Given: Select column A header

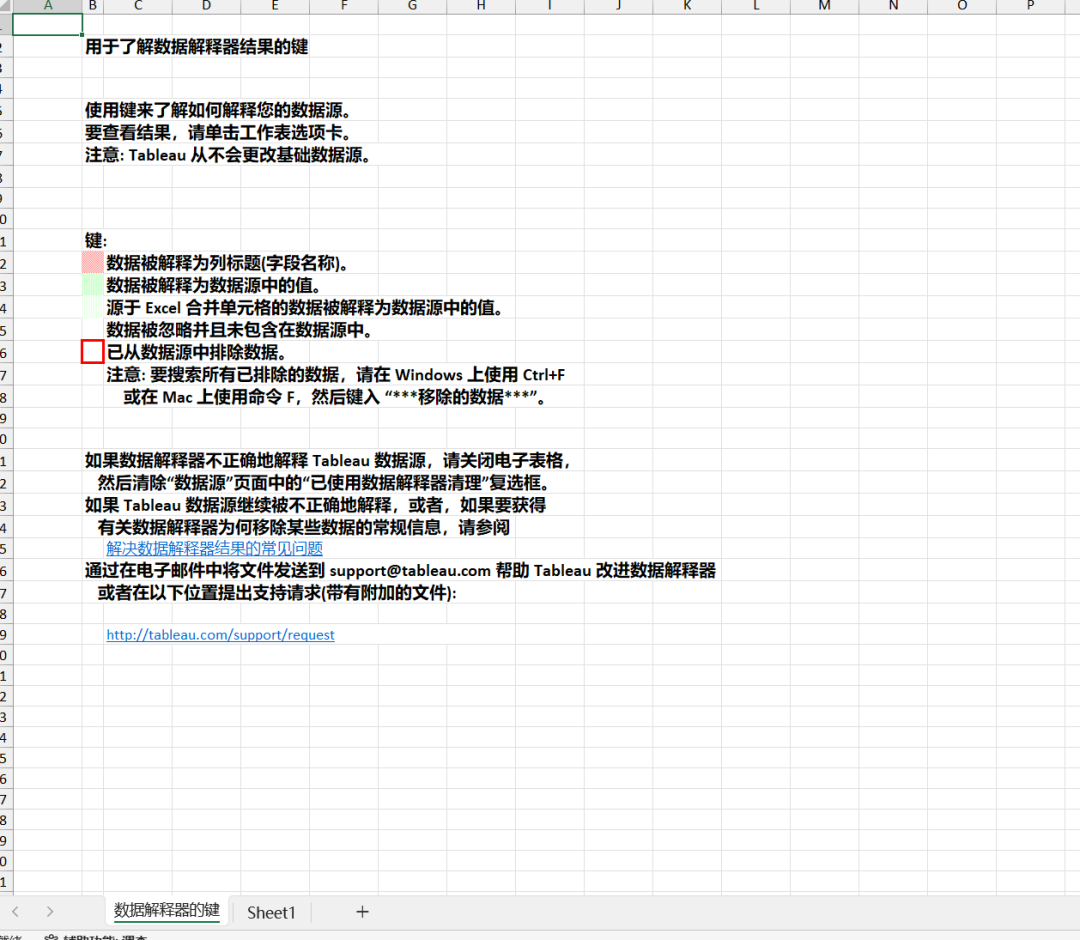Looking at the screenshot, I should [x=48, y=6].
